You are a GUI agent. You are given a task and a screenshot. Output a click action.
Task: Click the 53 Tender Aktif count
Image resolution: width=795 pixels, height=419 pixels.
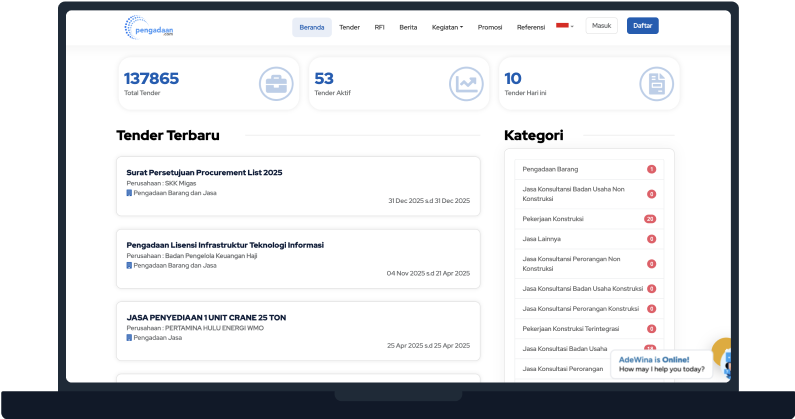click(x=323, y=79)
